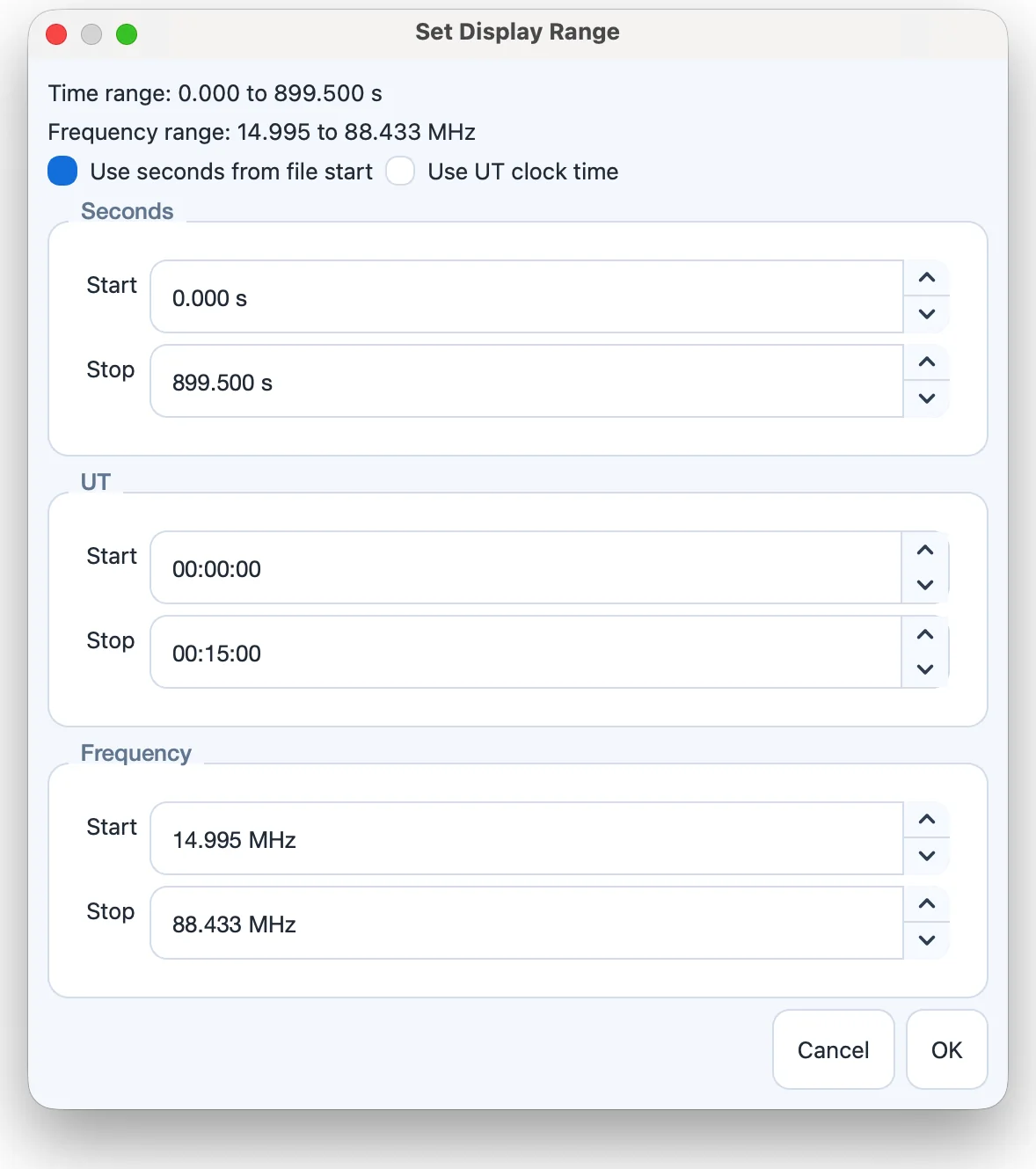1036x1169 pixels.
Task: Increase the Frequency Start value
Action: 926,820
